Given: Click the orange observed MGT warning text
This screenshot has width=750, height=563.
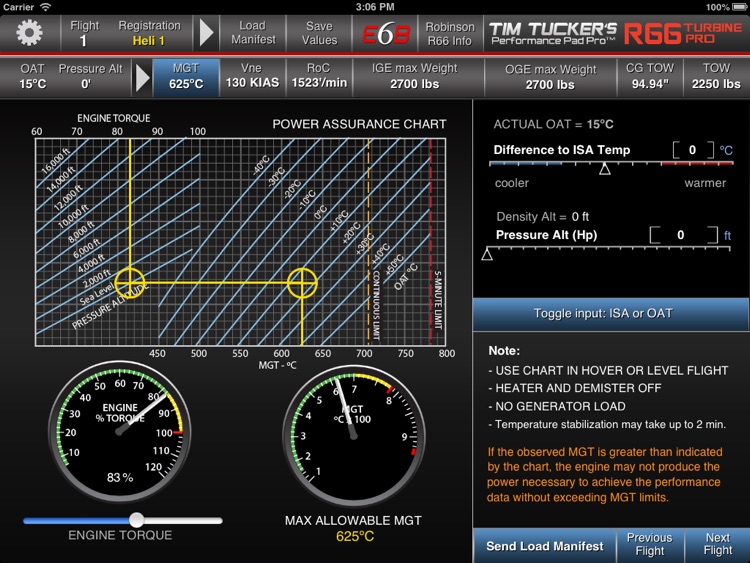Looking at the screenshot, I should pyautogui.click(x=605, y=475).
